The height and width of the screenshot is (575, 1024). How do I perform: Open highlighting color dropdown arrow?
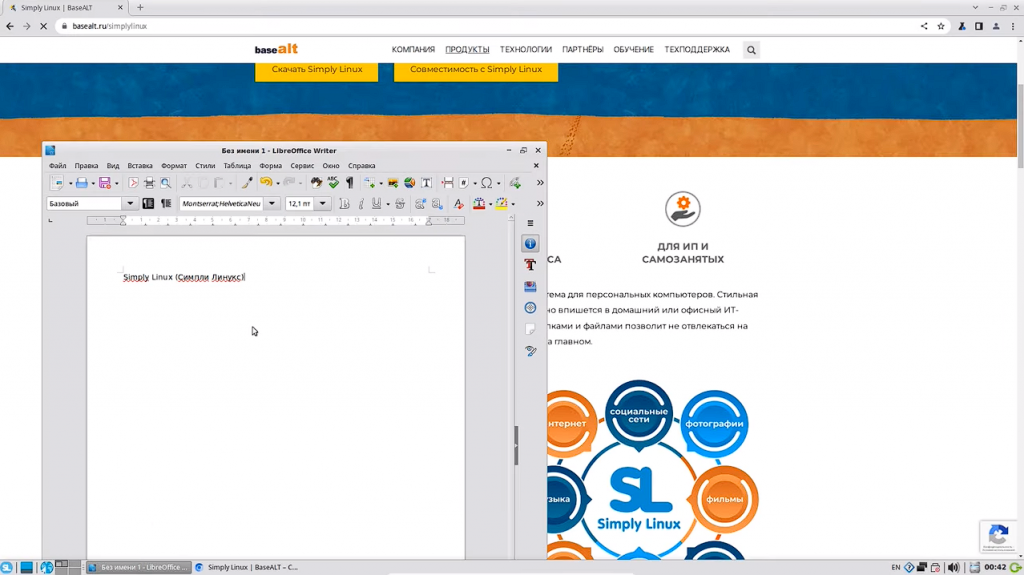[513, 204]
